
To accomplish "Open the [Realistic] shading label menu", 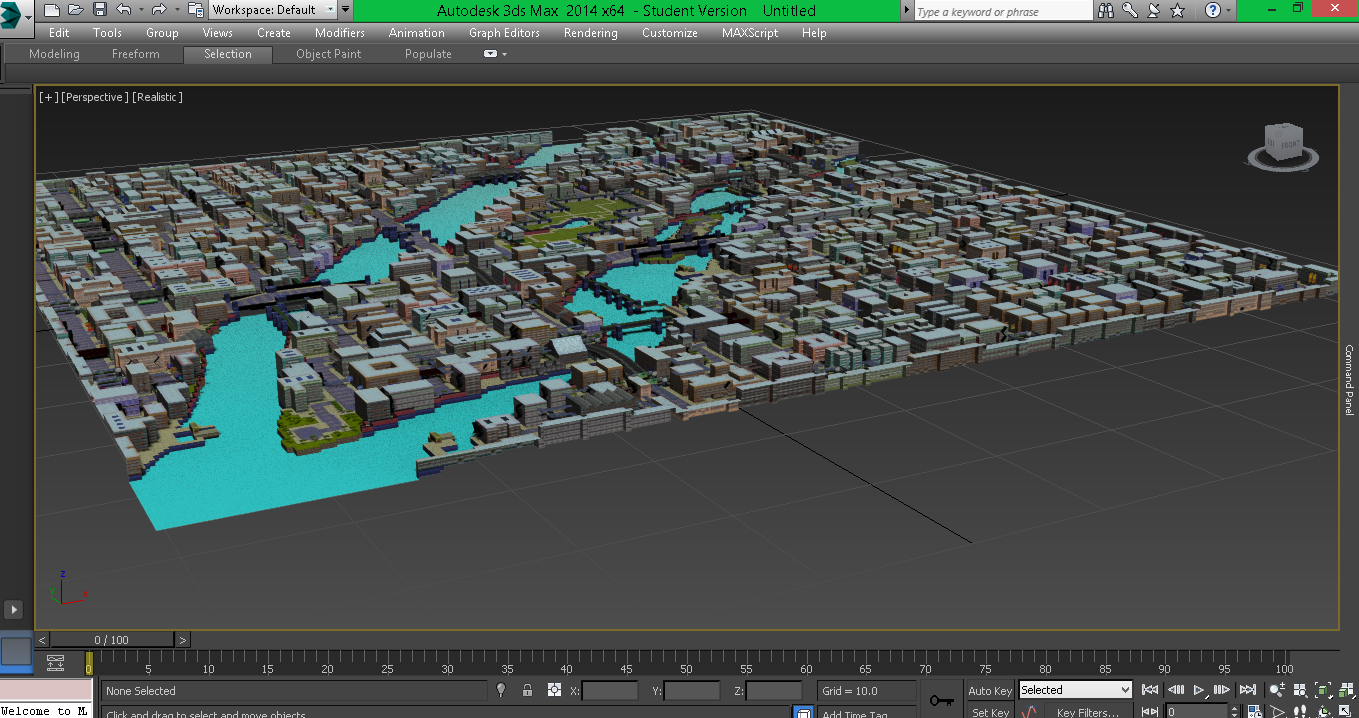I will pyautogui.click(x=158, y=97).
